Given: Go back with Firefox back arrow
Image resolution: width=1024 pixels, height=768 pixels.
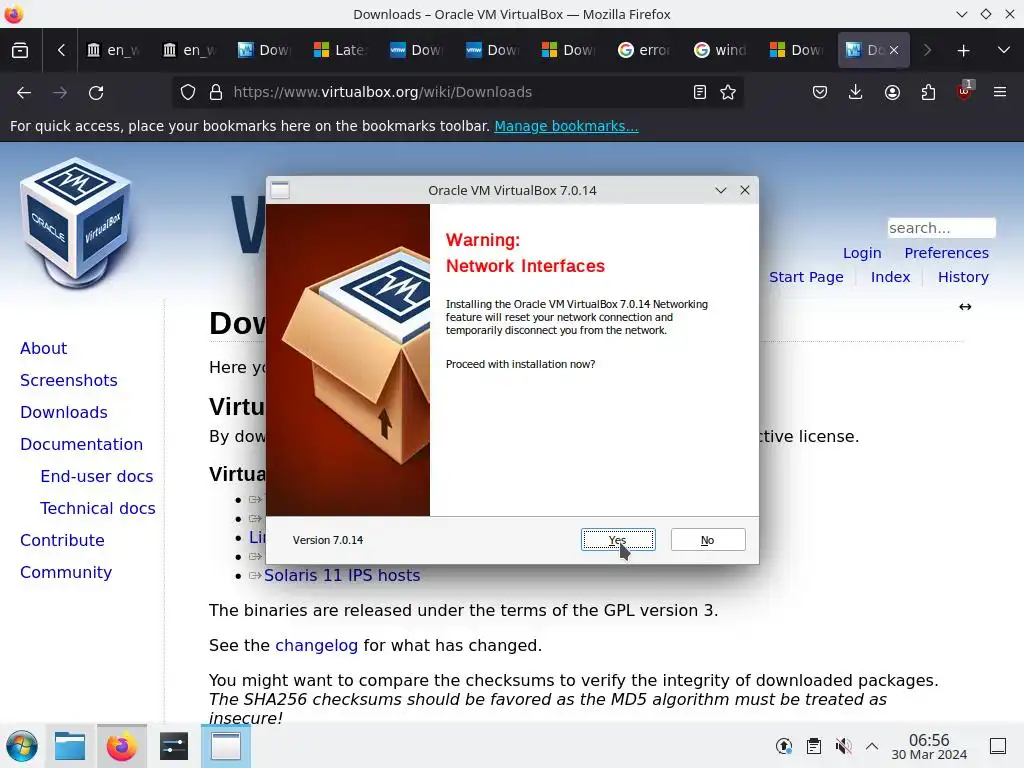Looking at the screenshot, I should tap(24, 92).
